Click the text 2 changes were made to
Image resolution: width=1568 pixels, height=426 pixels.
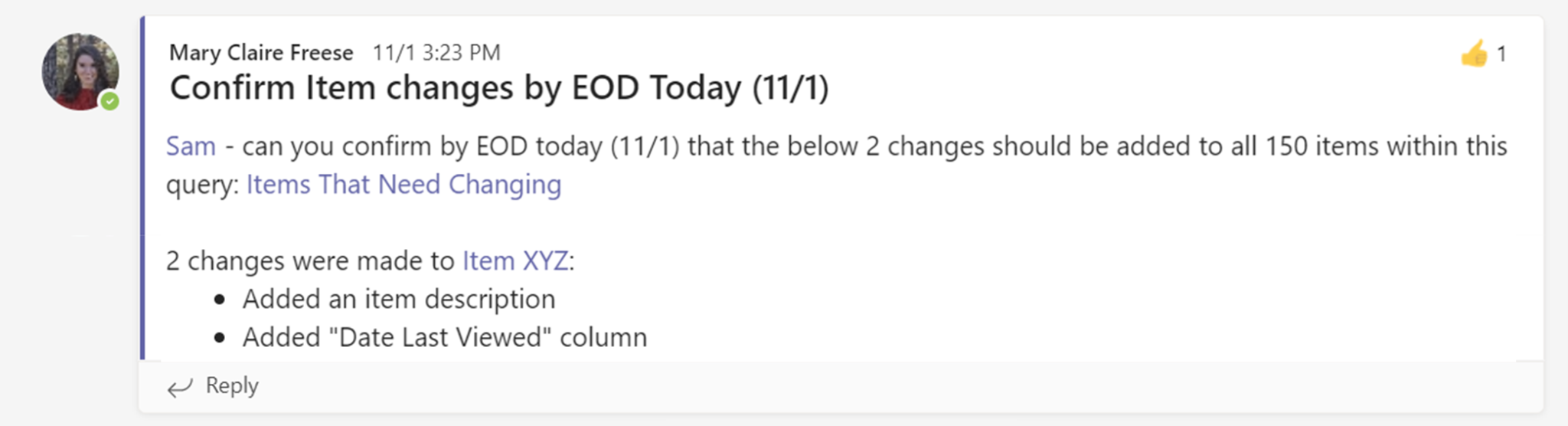pyautogui.click(x=310, y=261)
